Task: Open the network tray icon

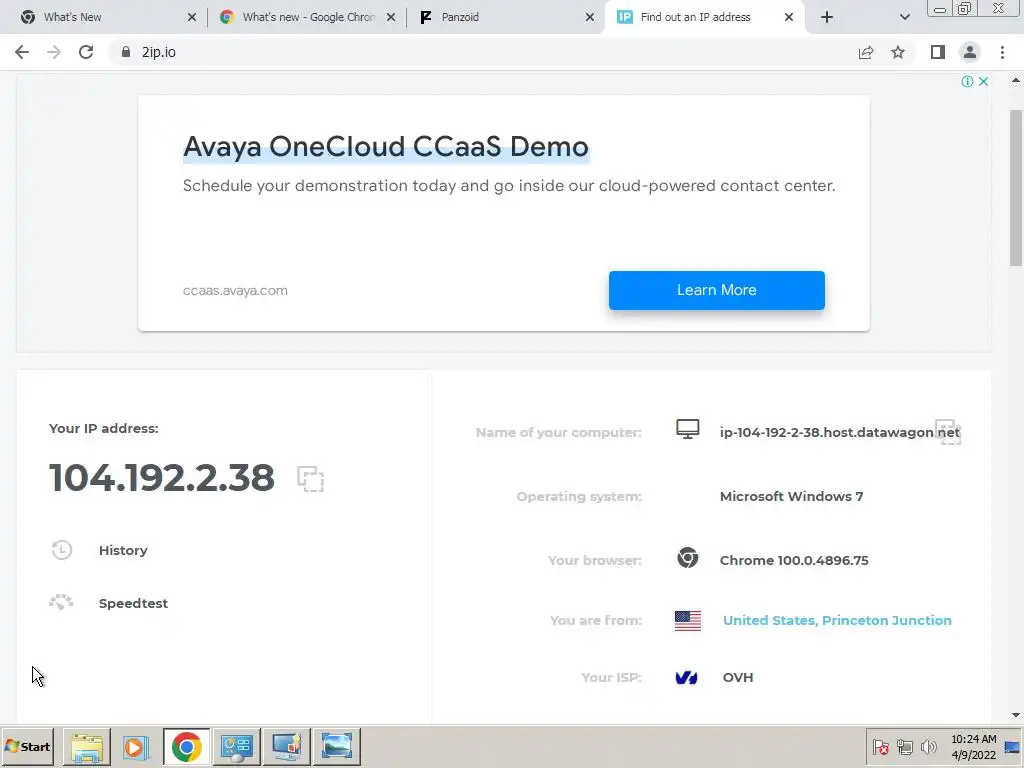Action: (904, 747)
